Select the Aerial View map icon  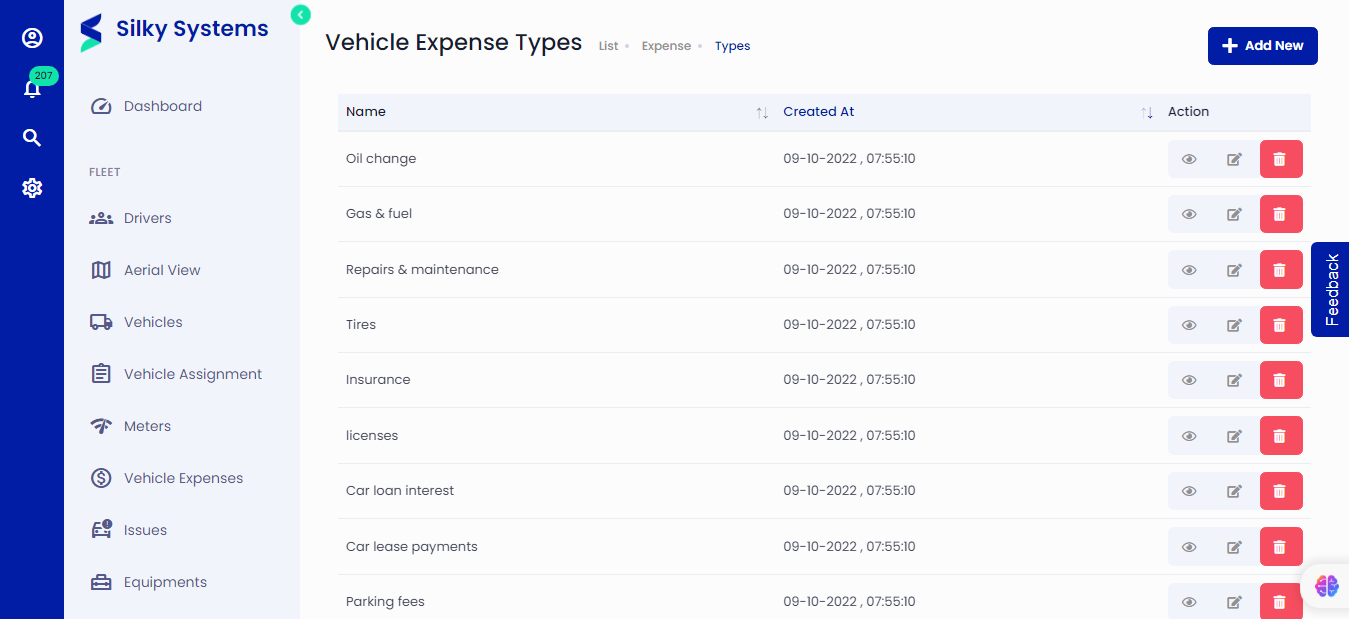(101, 269)
